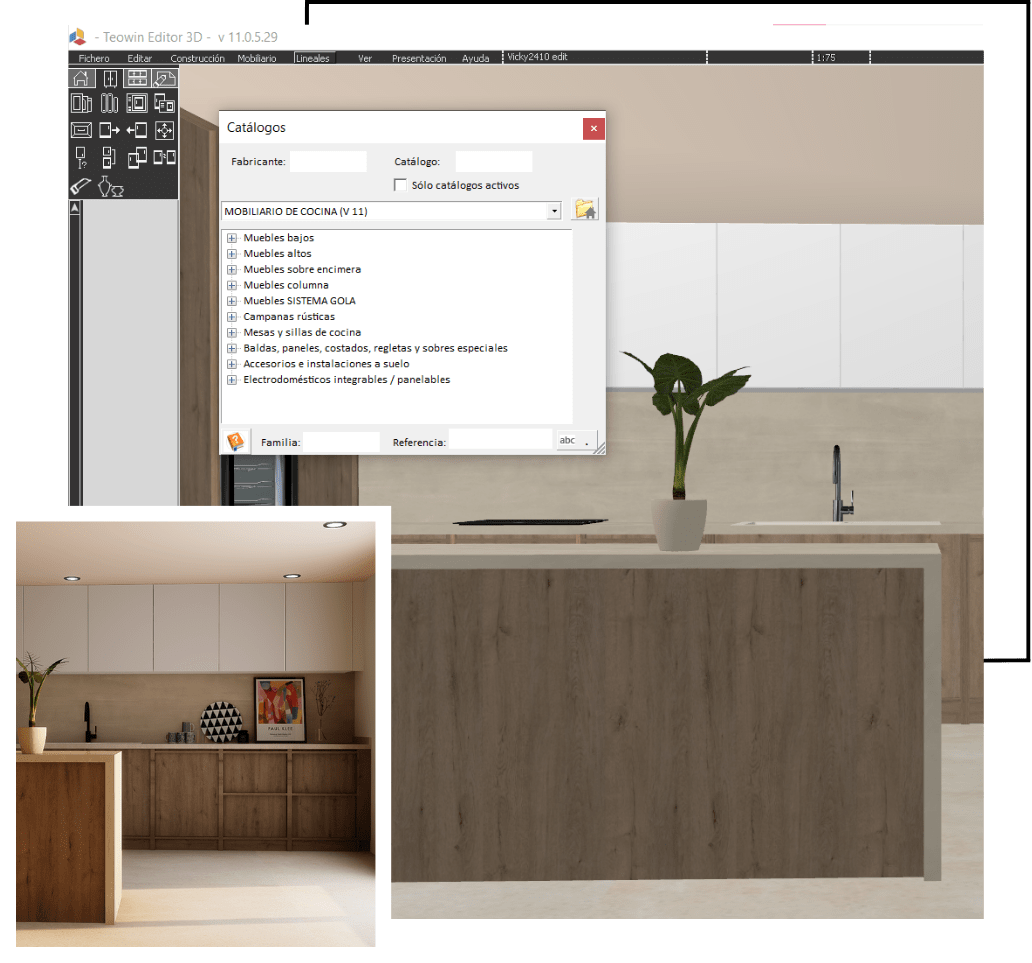Select the pencil and page edit icon
This screenshot has width=1032, height=963.
click(164, 78)
